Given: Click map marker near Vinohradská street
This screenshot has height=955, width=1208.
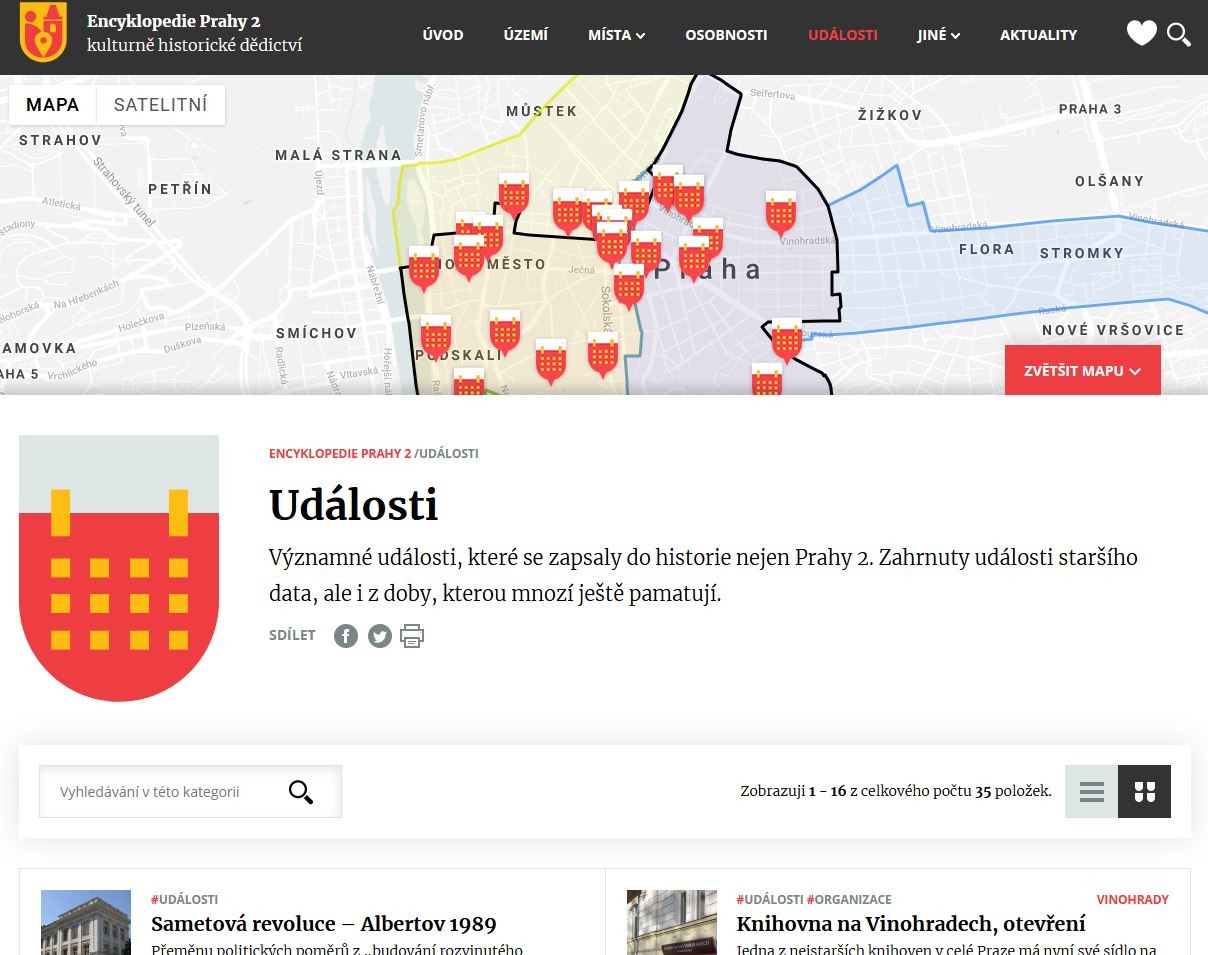Looking at the screenshot, I should click(x=781, y=212).
